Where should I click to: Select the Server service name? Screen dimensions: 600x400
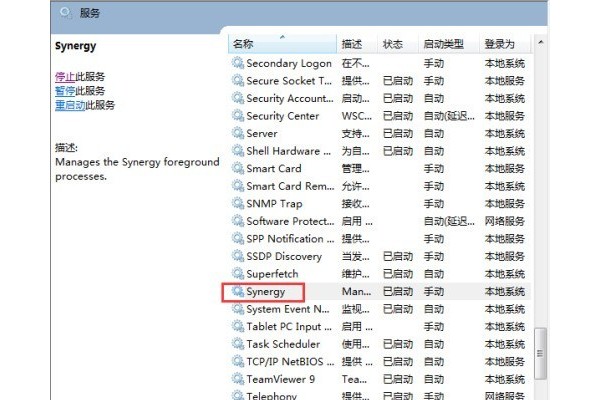(x=262, y=134)
